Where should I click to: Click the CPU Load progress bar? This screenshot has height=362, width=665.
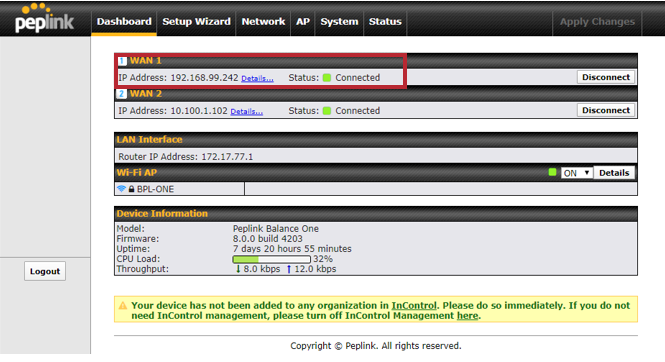pos(271,259)
